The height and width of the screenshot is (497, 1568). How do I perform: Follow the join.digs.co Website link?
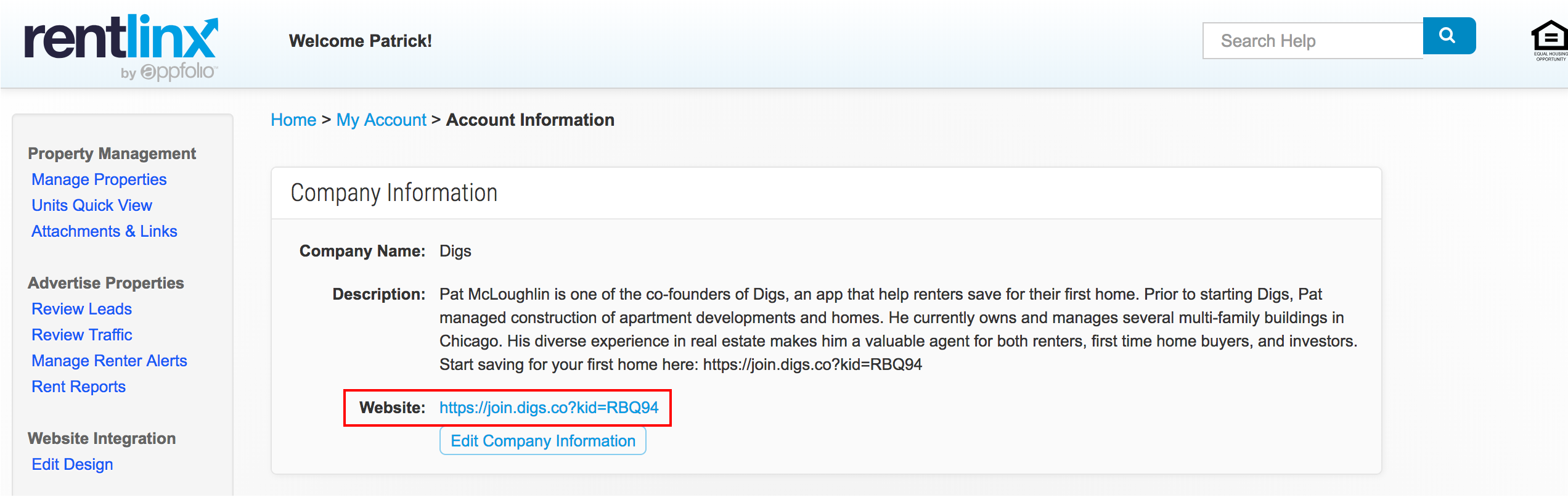[547, 408]
